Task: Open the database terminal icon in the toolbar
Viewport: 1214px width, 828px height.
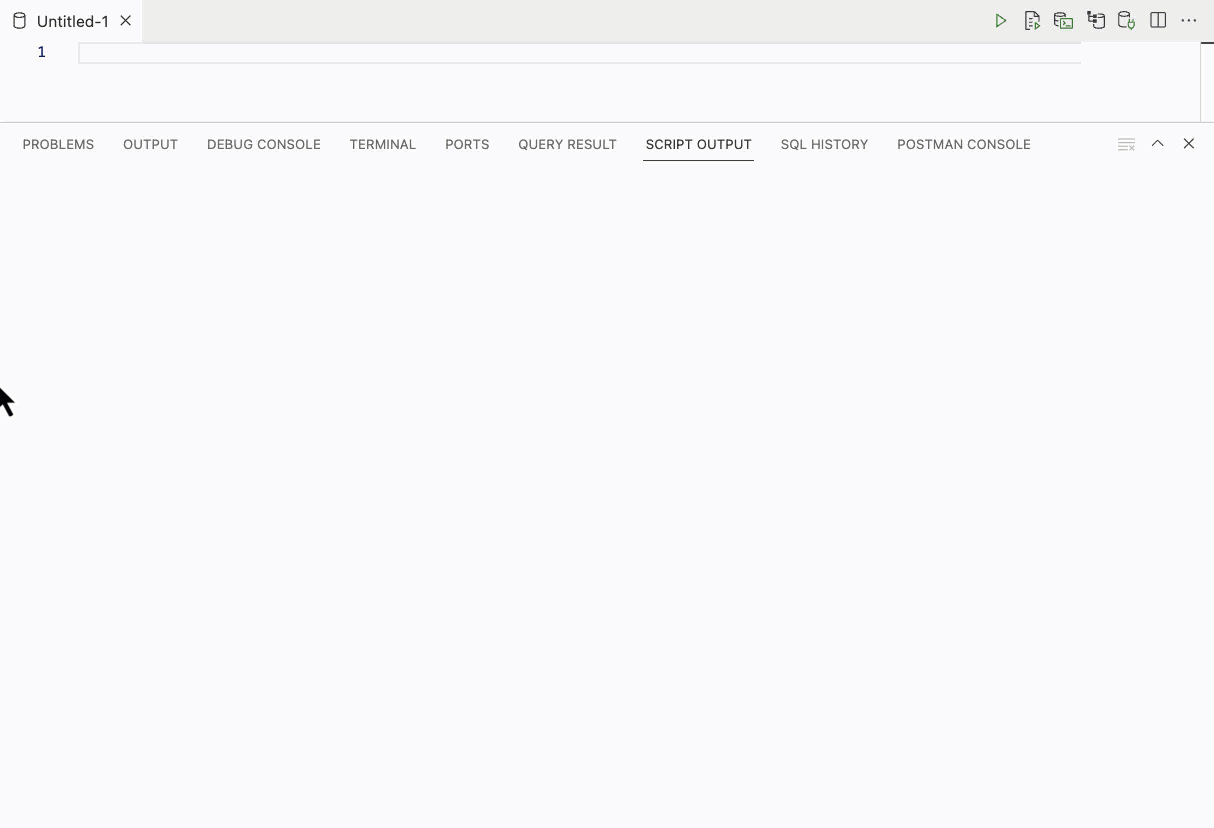Action: (1063, 21)
